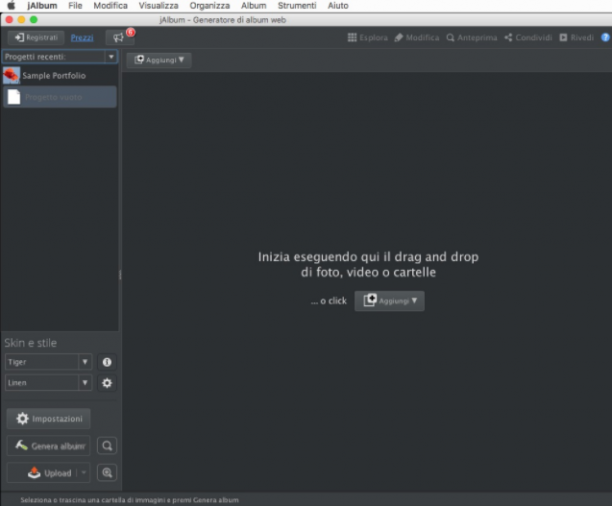This screenshot has height=506, width=612.
Task: Click the Impostazioni button
Action: [x=49, y=419]
